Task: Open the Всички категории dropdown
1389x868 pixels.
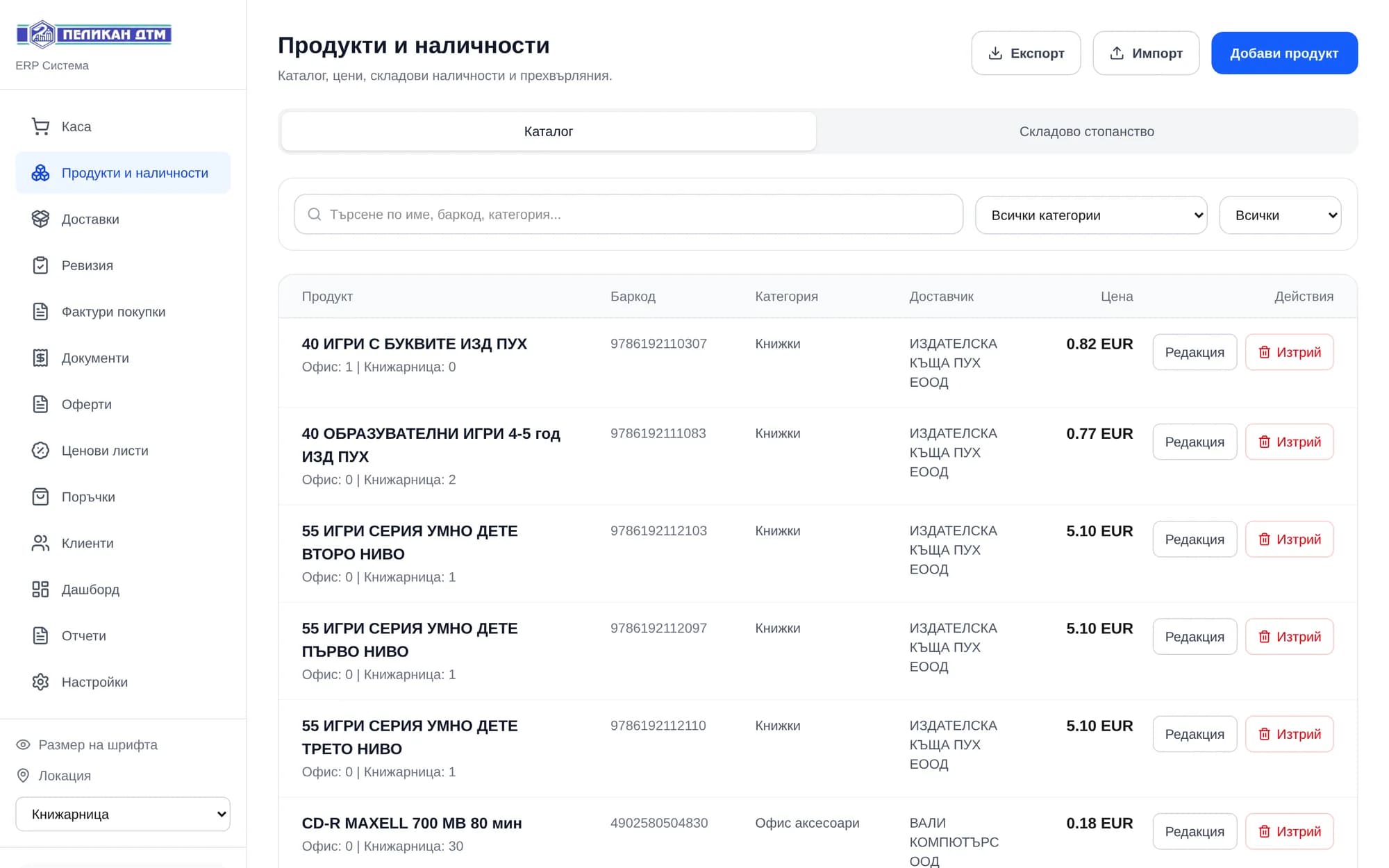Action: (x=1091, y=215)
